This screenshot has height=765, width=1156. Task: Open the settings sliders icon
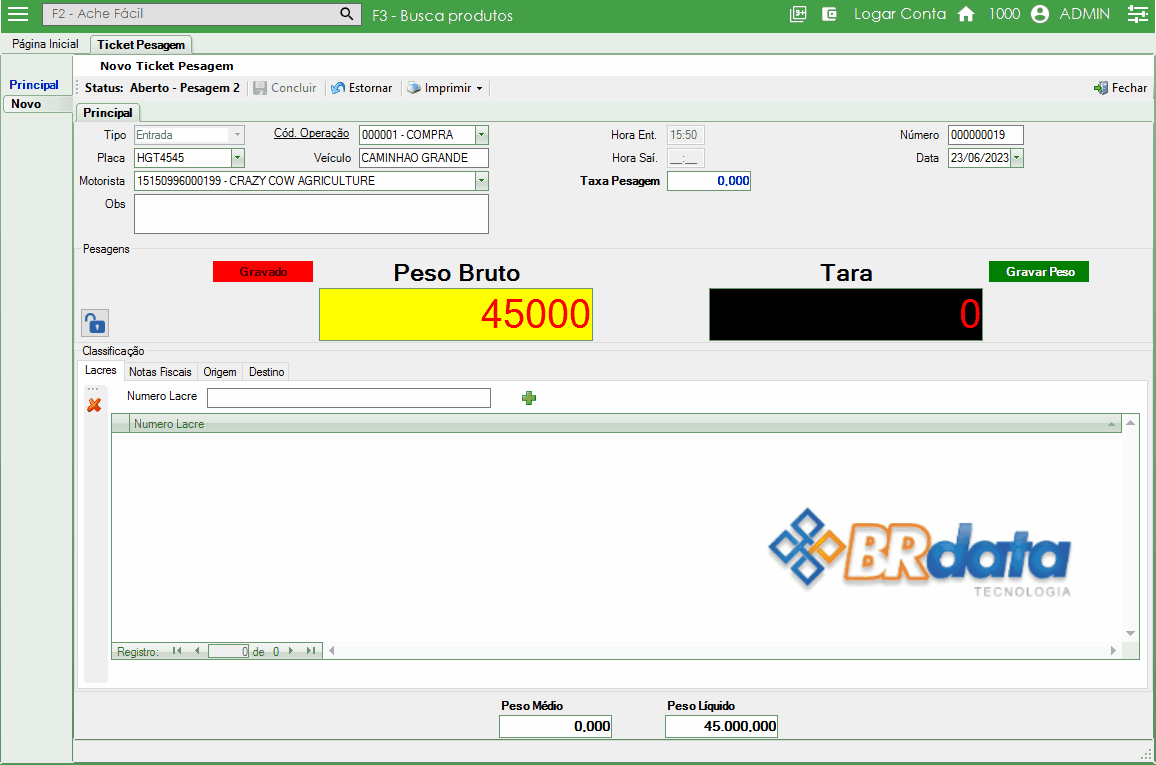1137,14
